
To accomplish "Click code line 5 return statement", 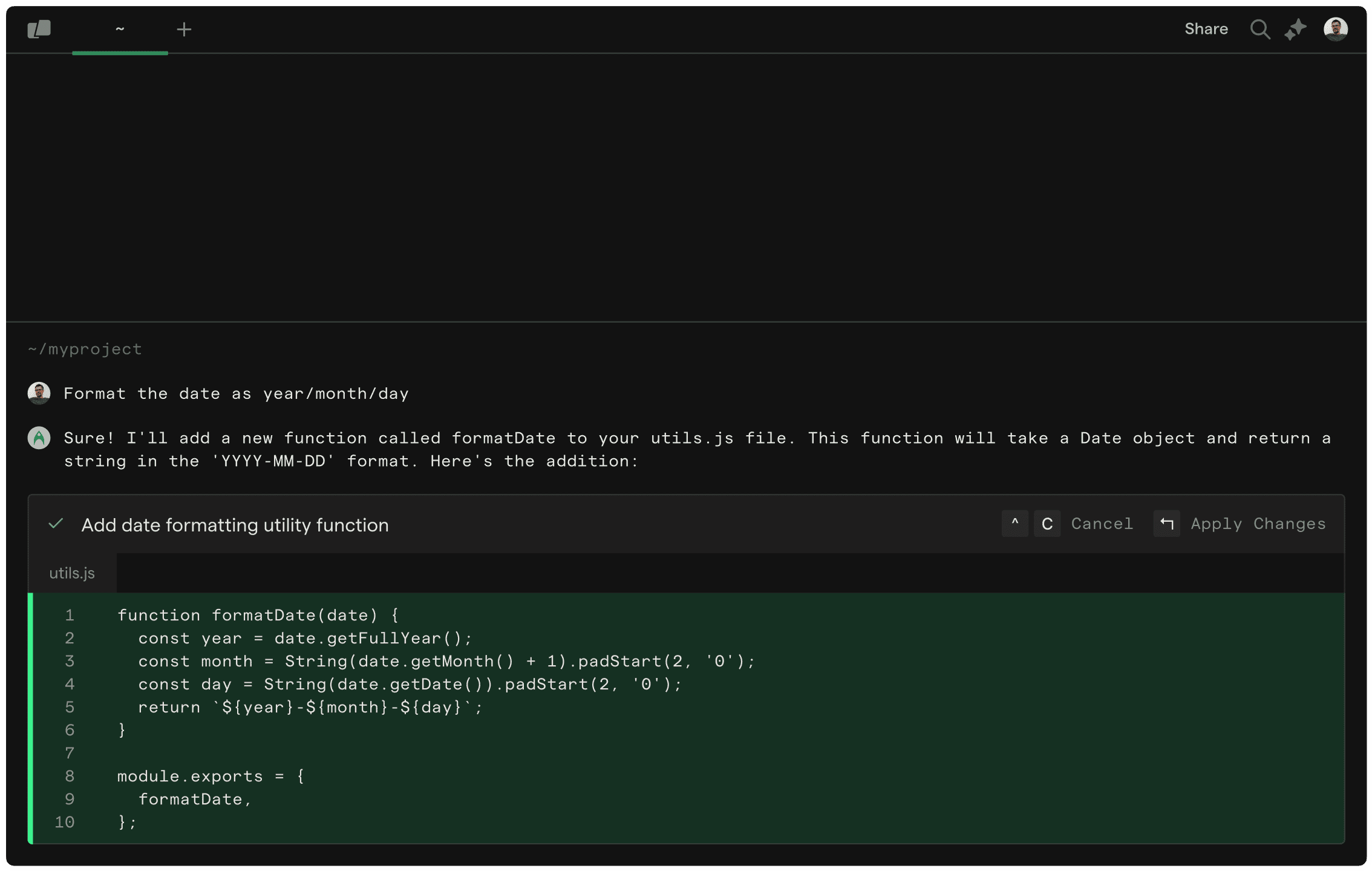I will coord(310,707).
